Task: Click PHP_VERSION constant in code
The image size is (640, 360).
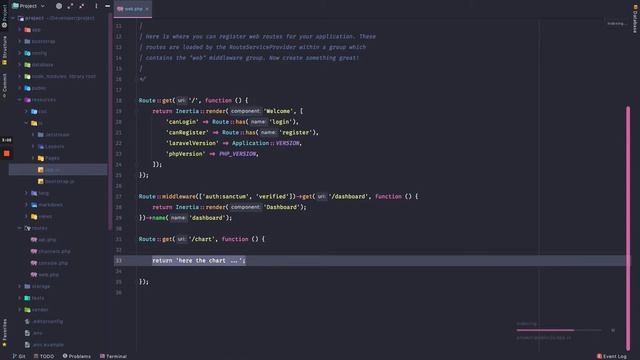Action: [x=238, y=154]
